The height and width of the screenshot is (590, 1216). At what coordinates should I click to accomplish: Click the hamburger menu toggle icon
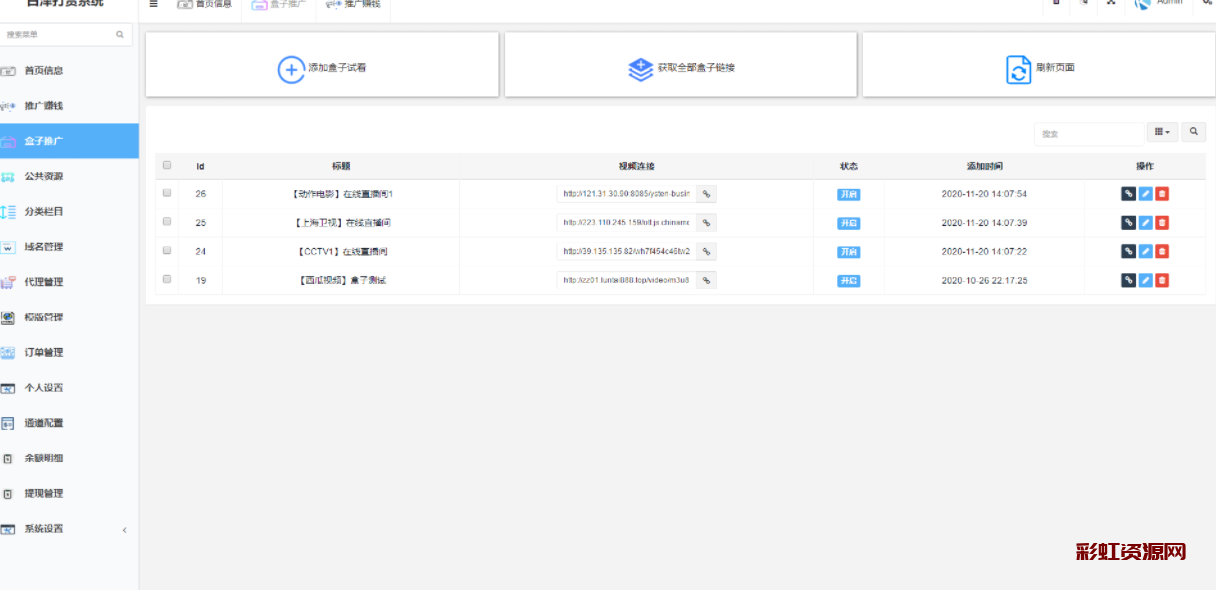[153, 4]
